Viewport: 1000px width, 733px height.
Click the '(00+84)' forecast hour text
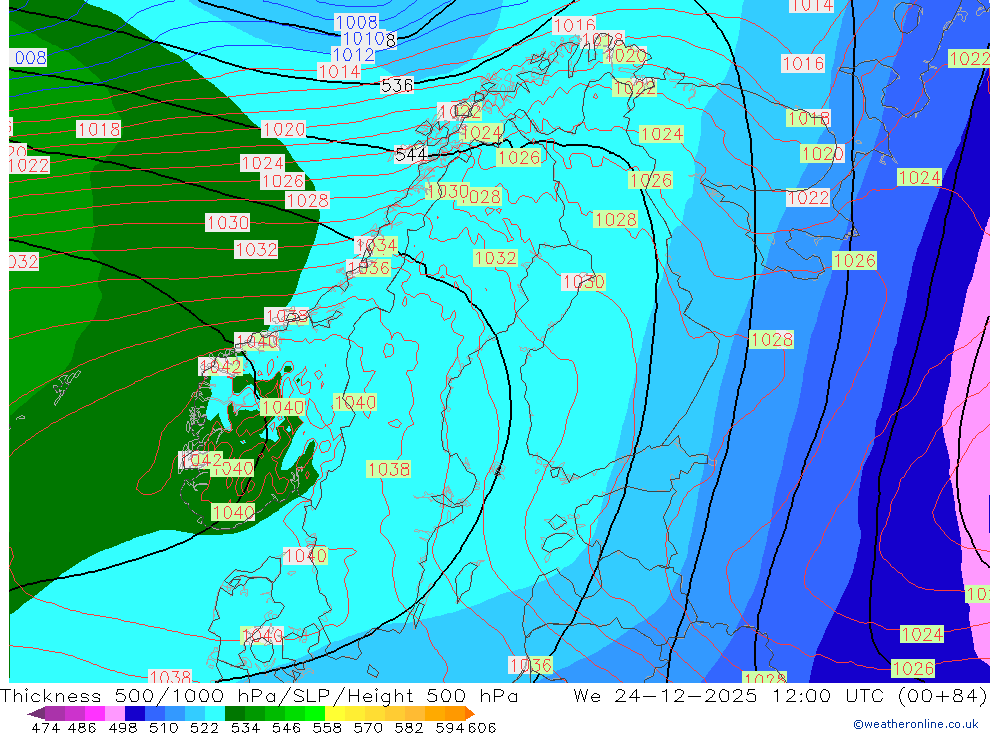(x=943, y=695)
